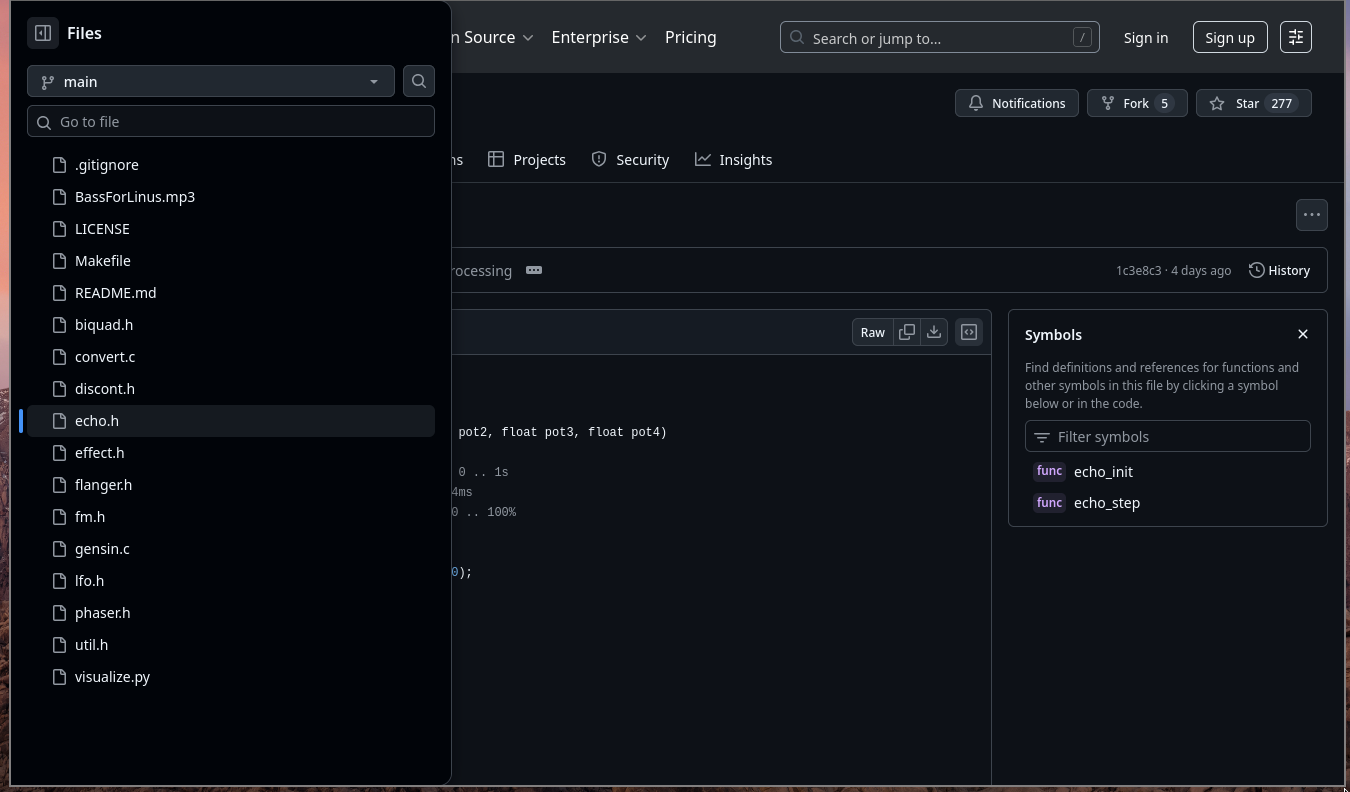Open flanger.h from the file tree
Screen dimensions: 1350x792
coord(231,485)
